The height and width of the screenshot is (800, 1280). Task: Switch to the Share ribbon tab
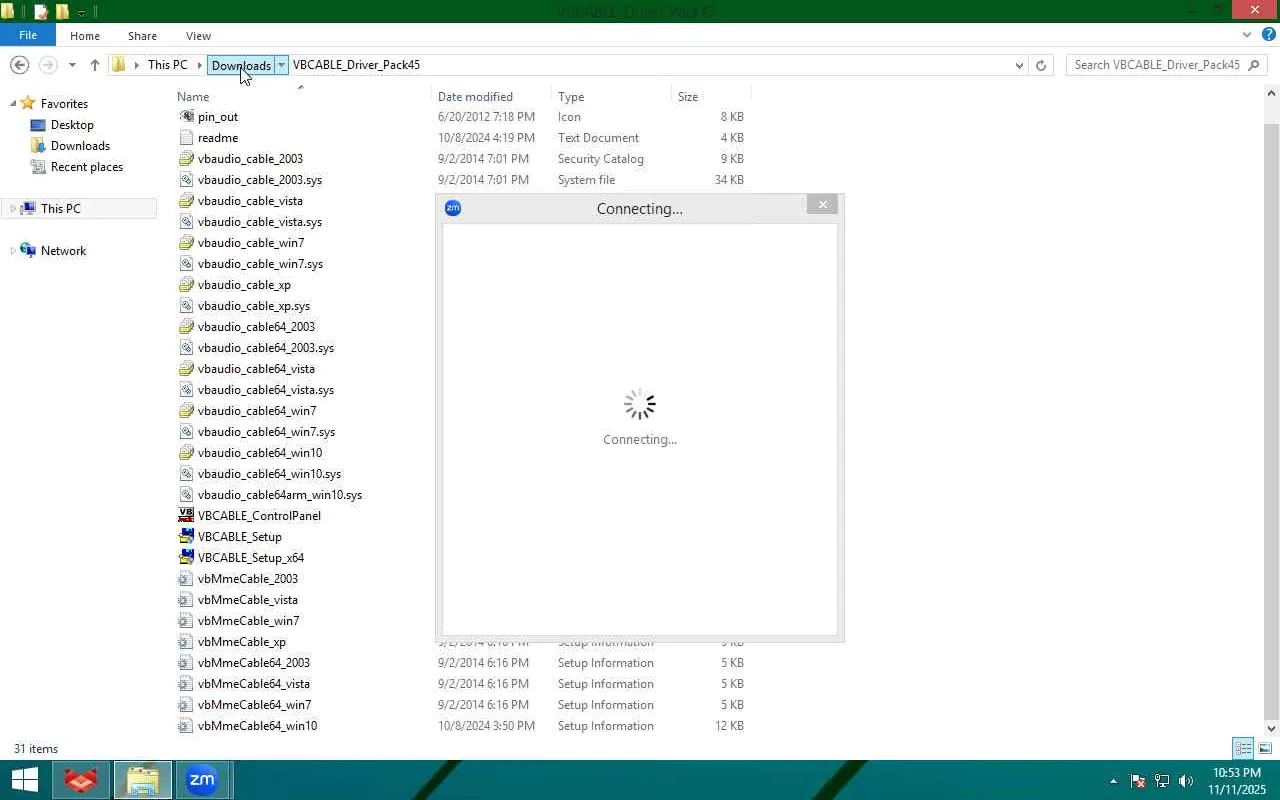142,36
